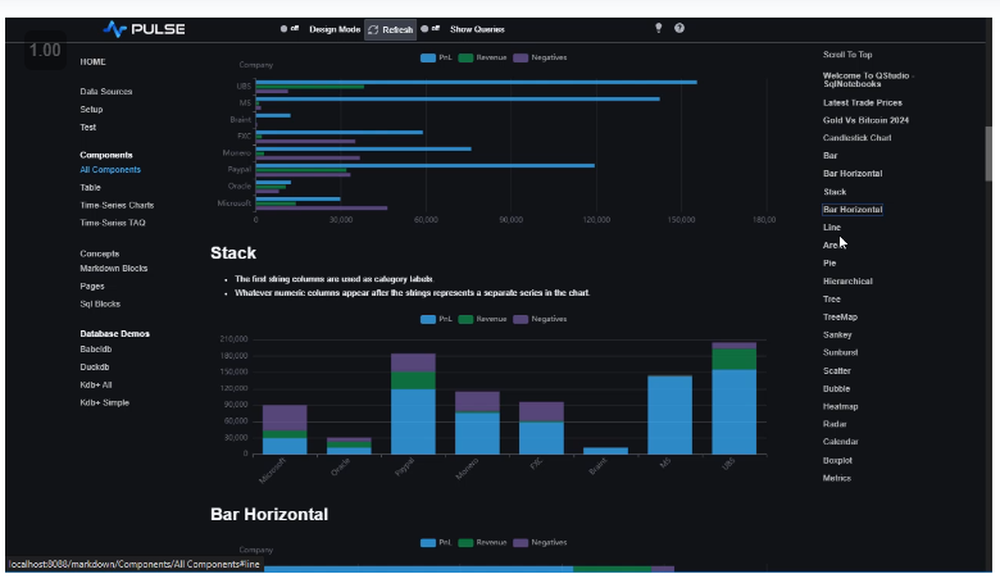Toggle Negatives series in Stack chart legend
The height and width of the screenshot is (580, 1000).
(540, 319)
